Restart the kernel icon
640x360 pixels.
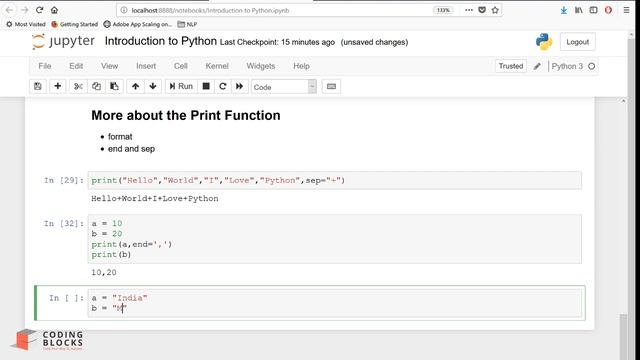[x=223, y=87]
